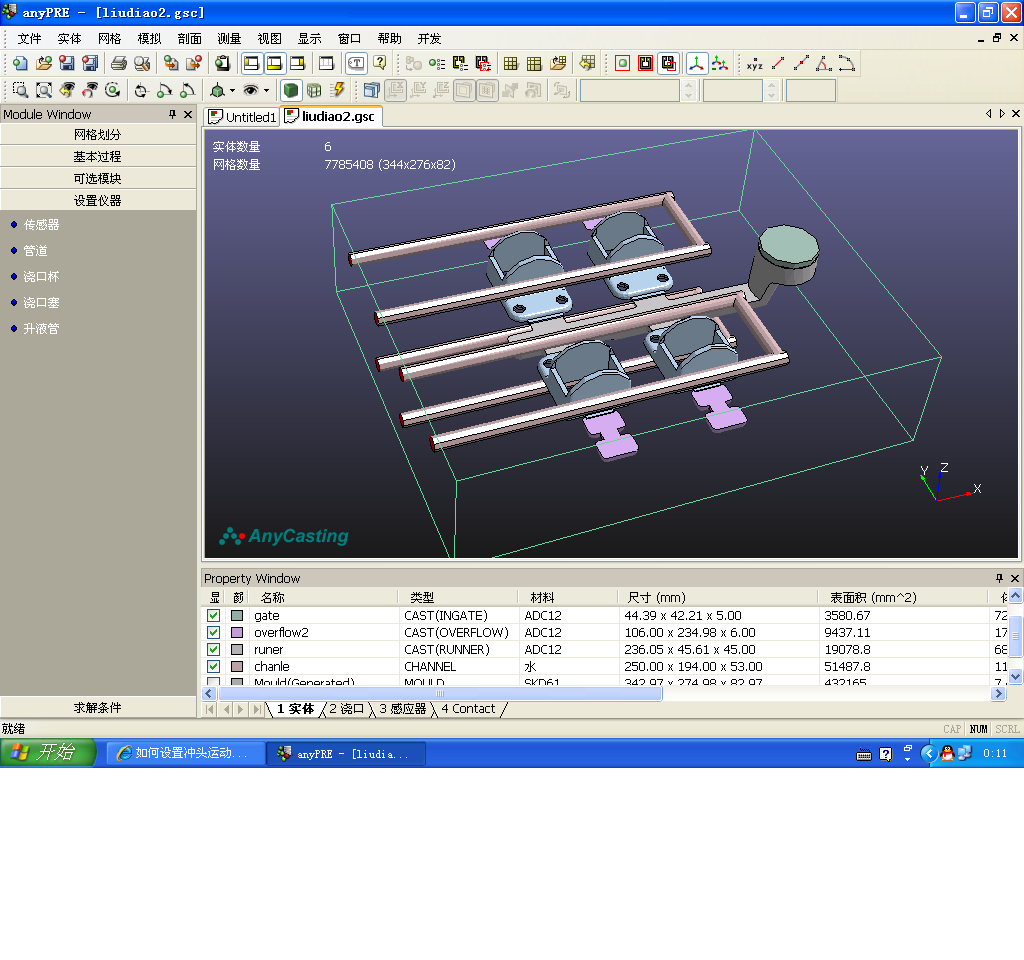This screenshot has width=1024, height=960.
Task: Collapse the 设置仪器 module section
Action: pos(98,200)
